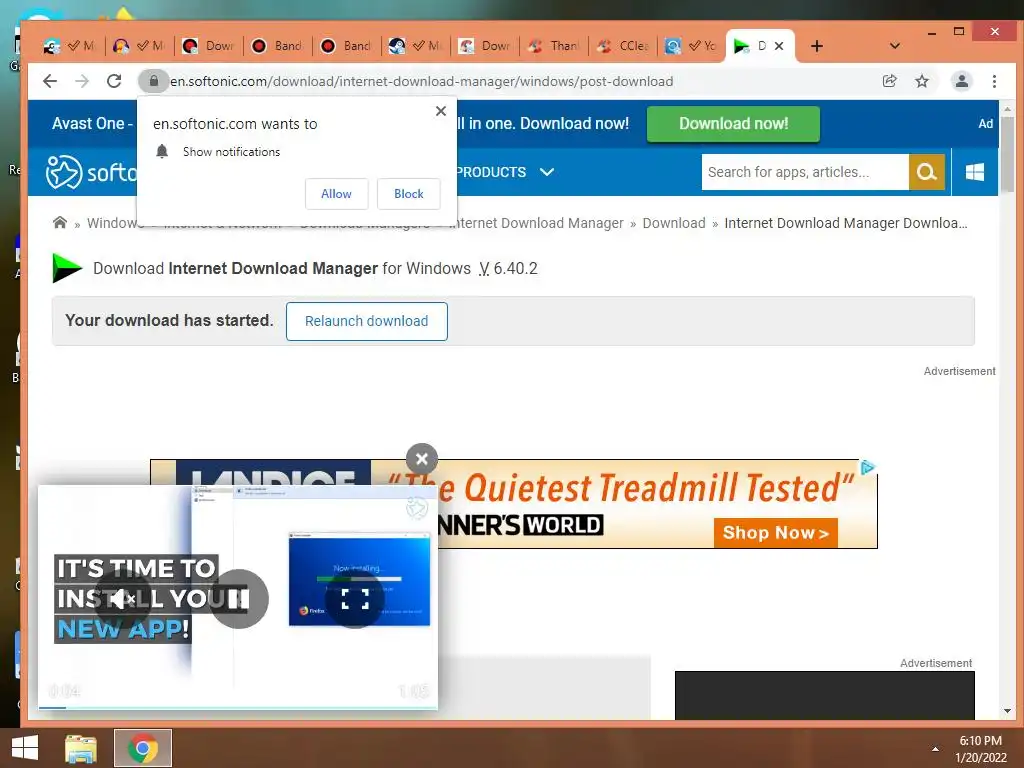Switch to the second Bandicam tab

[x=347, y=46]
